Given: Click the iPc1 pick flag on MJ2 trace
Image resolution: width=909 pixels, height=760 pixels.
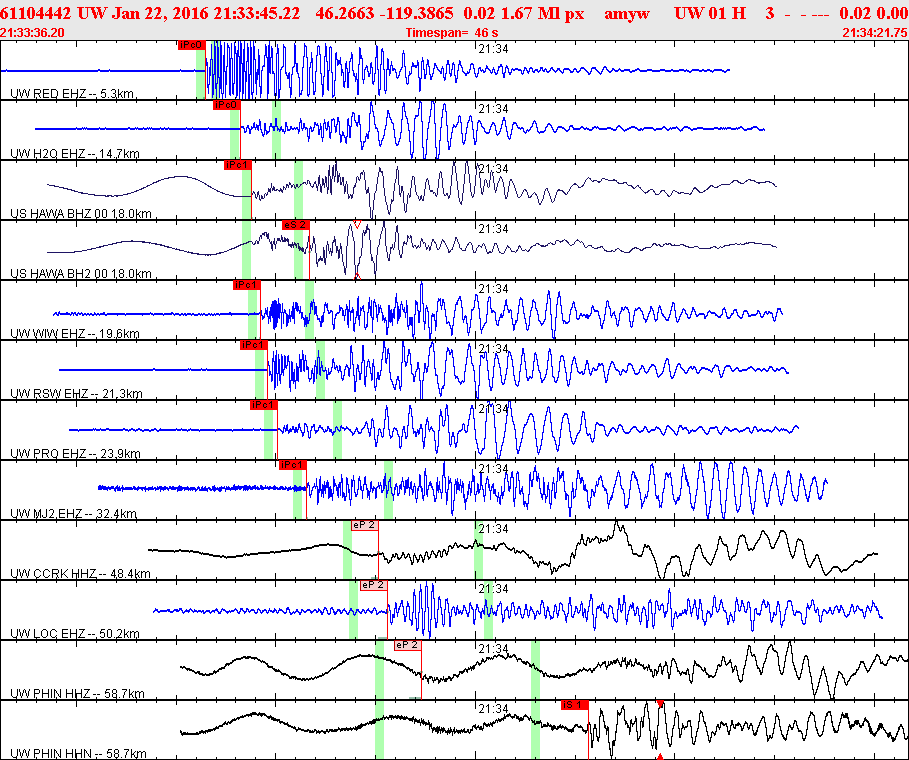Looking at the screenshot, I should pos(293,465).
